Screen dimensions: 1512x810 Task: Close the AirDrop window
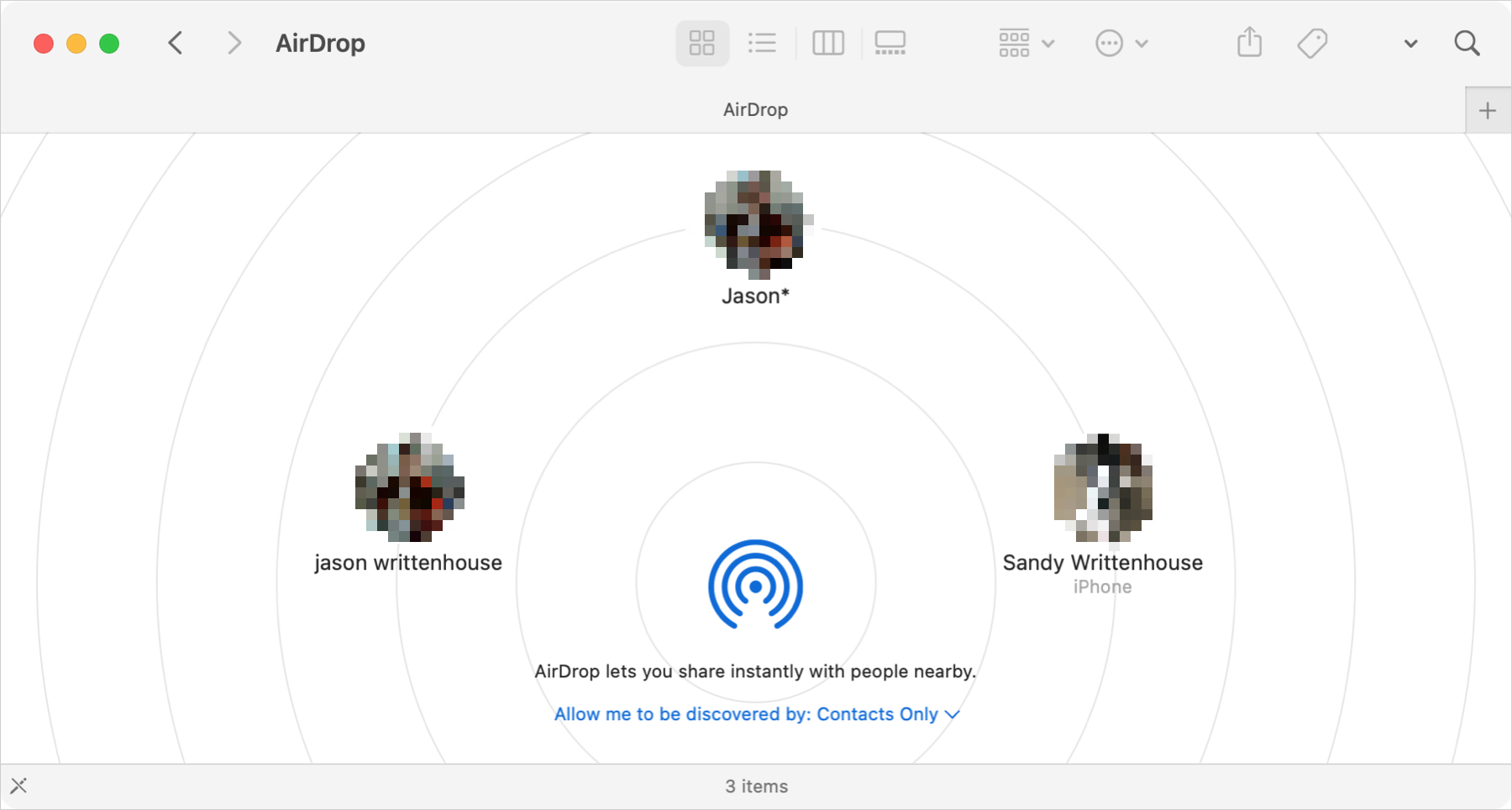point(44,44)
